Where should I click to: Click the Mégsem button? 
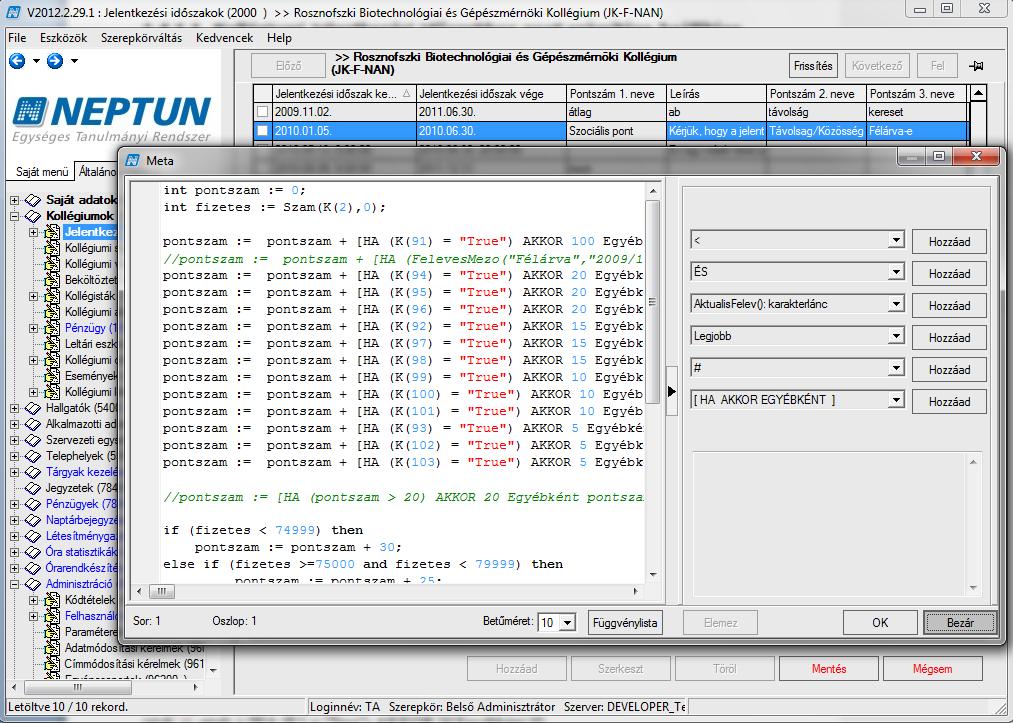pyautogui.click(x=932, y=669)
